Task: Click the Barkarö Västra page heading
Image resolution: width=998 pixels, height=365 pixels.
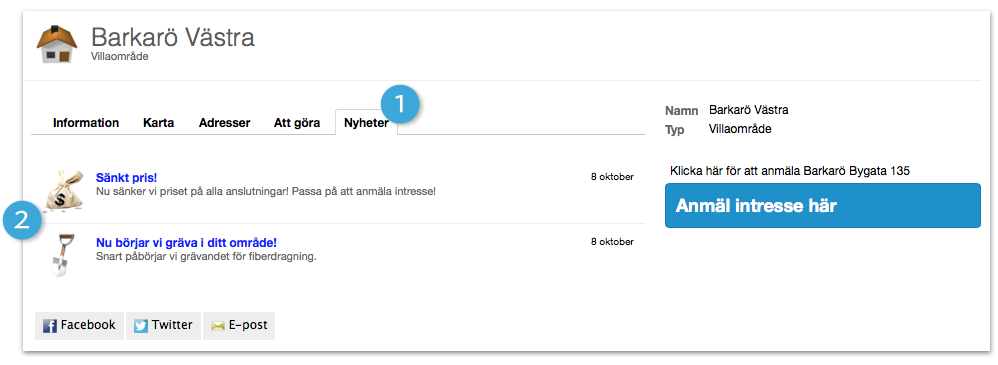Action: (173, 38)
